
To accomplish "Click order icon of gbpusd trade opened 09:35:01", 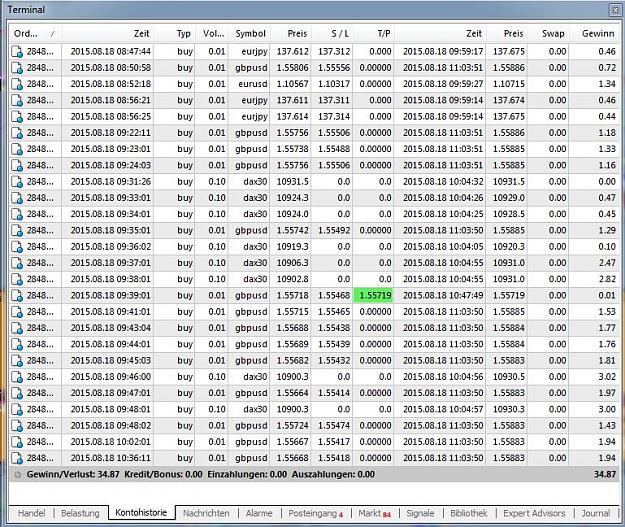I will click(17, 231).
